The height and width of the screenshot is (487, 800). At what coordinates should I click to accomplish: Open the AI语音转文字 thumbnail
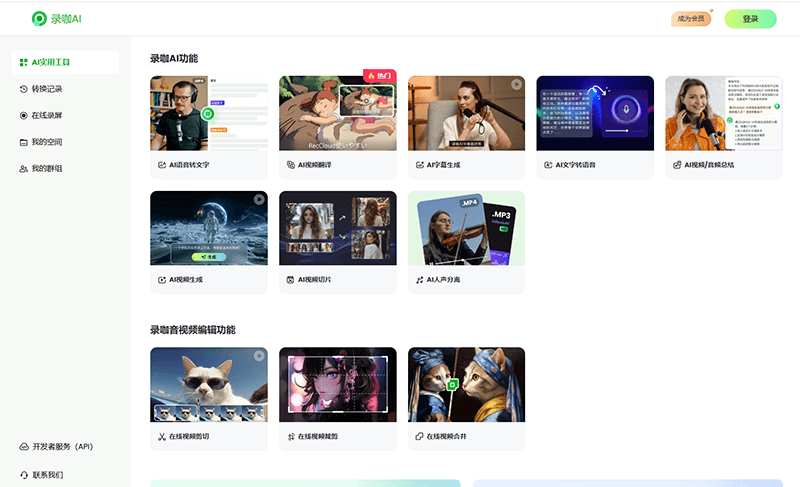pyautogui.click(x=209, y=112)
